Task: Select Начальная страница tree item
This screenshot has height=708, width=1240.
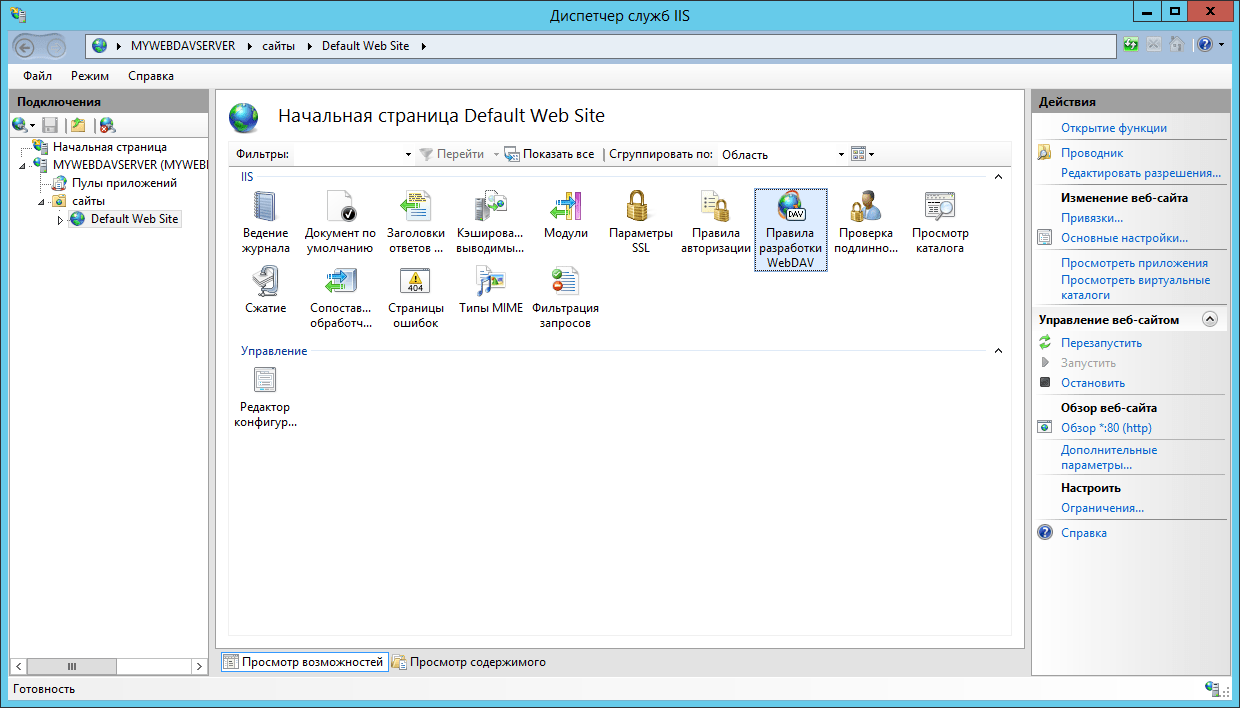Action: (110, 147)
